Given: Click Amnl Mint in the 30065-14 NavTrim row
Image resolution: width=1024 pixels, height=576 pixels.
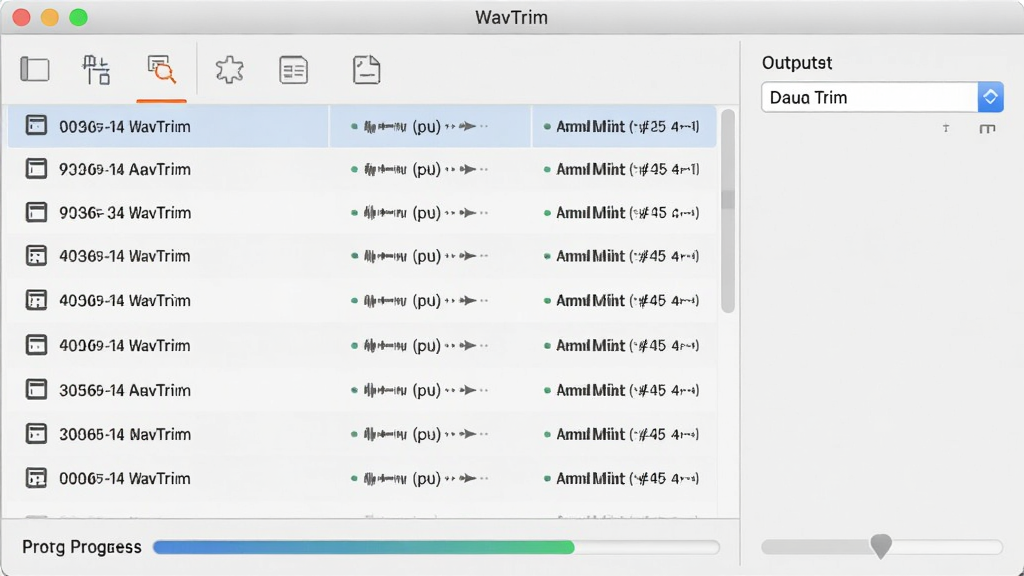Looking at the screenshot, I should click(x=590, y=434).
